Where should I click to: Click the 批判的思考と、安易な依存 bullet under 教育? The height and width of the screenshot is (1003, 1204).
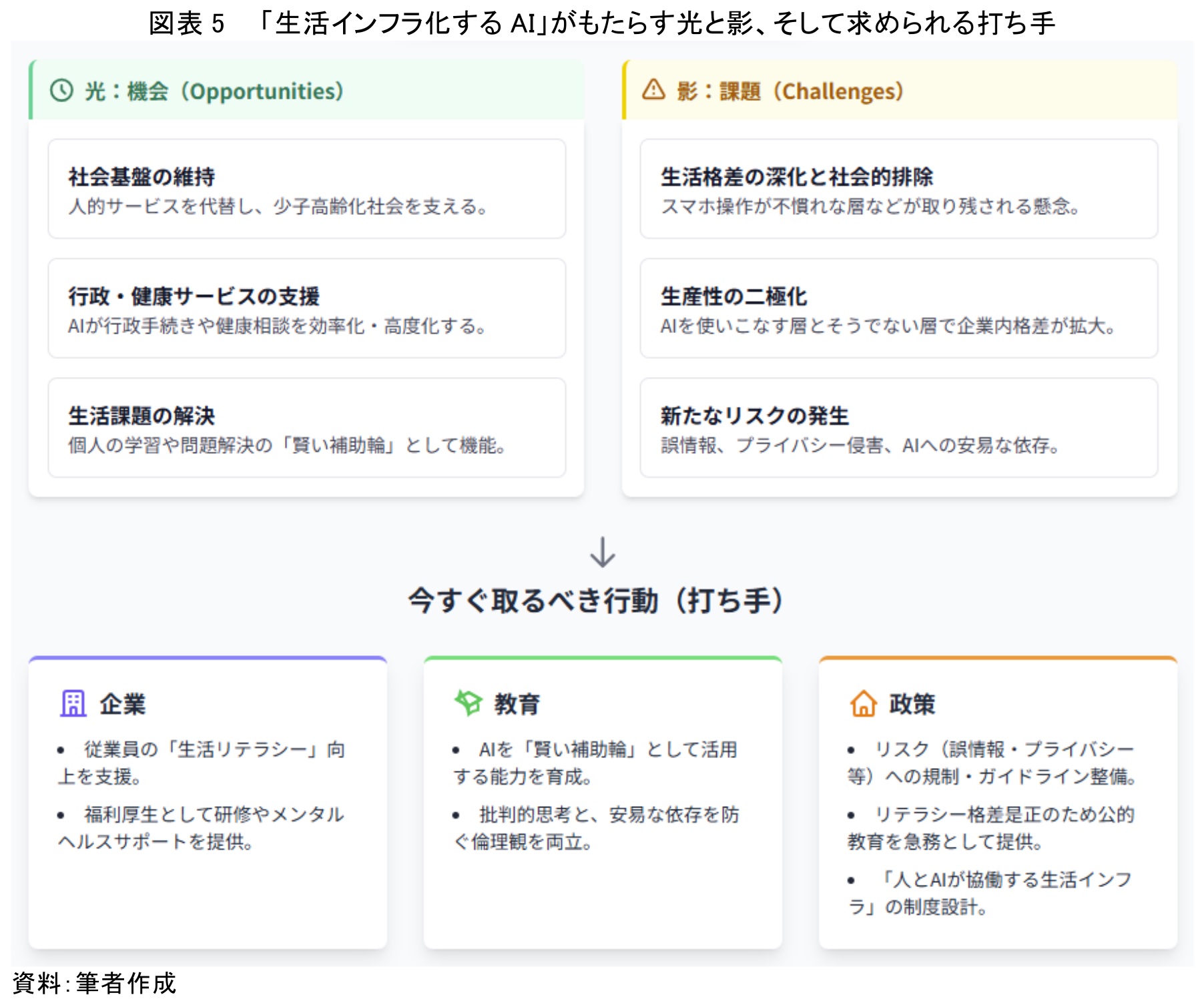point(596,828)
